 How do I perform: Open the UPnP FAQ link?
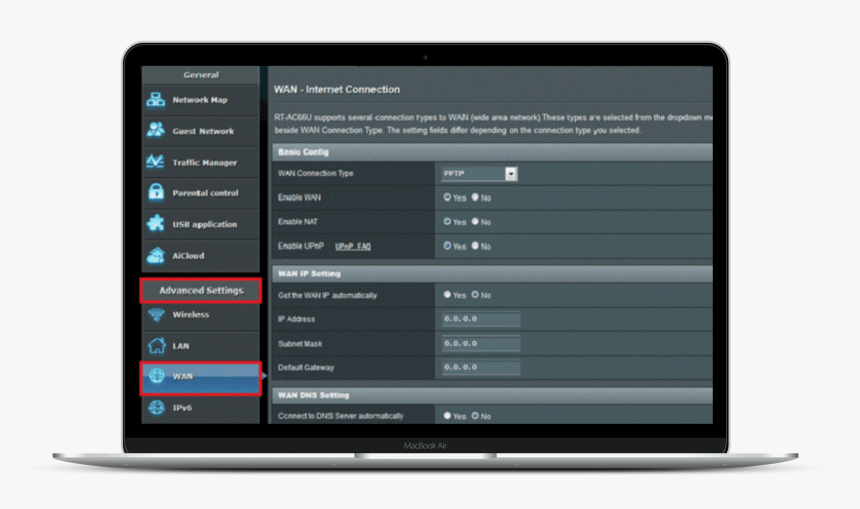(x=353, y=246)
